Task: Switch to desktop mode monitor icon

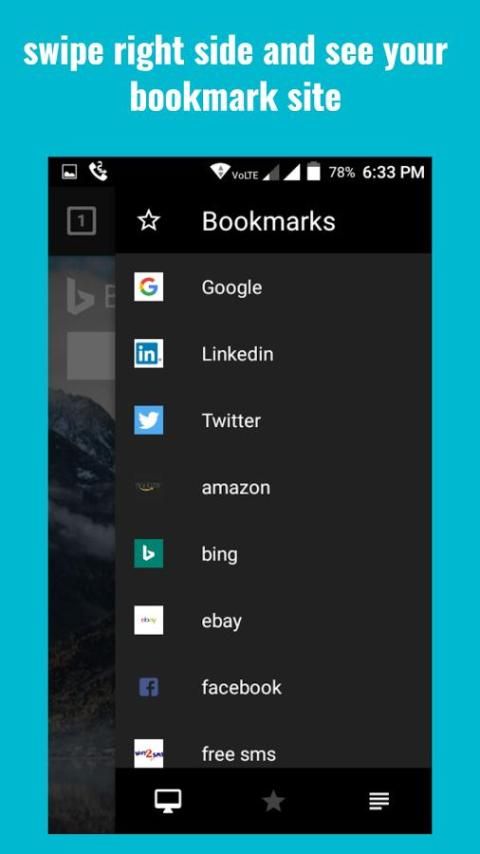Action: 168,801
